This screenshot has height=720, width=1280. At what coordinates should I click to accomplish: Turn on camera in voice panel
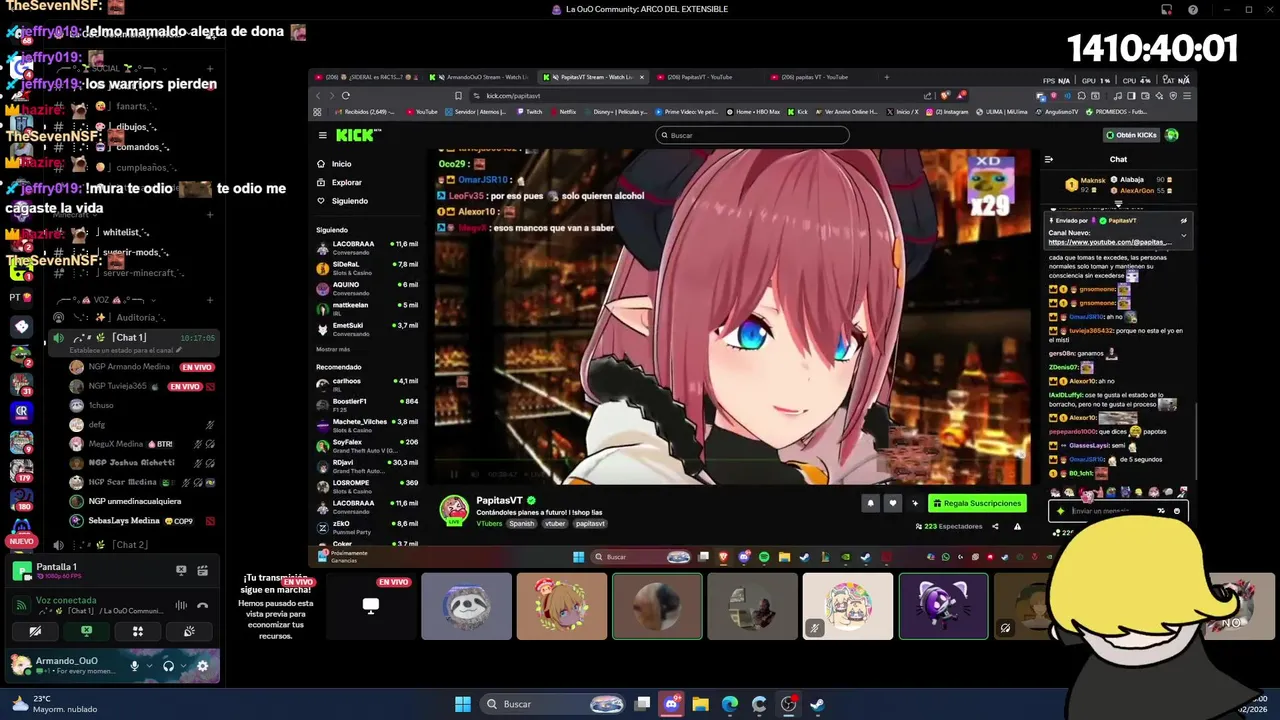point(35,631)
